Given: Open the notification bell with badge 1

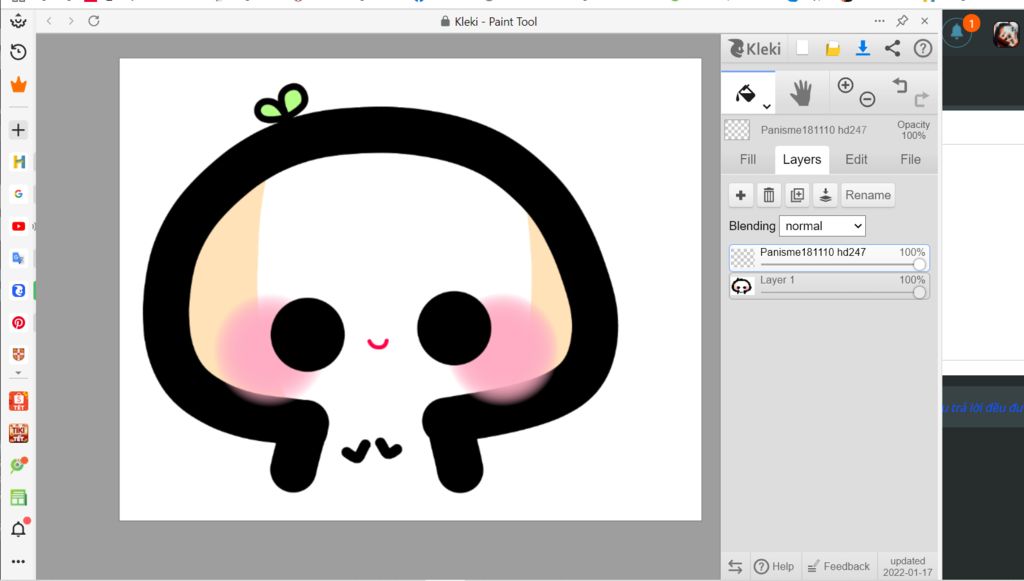Looking at the screenshot, I should 957,31.
